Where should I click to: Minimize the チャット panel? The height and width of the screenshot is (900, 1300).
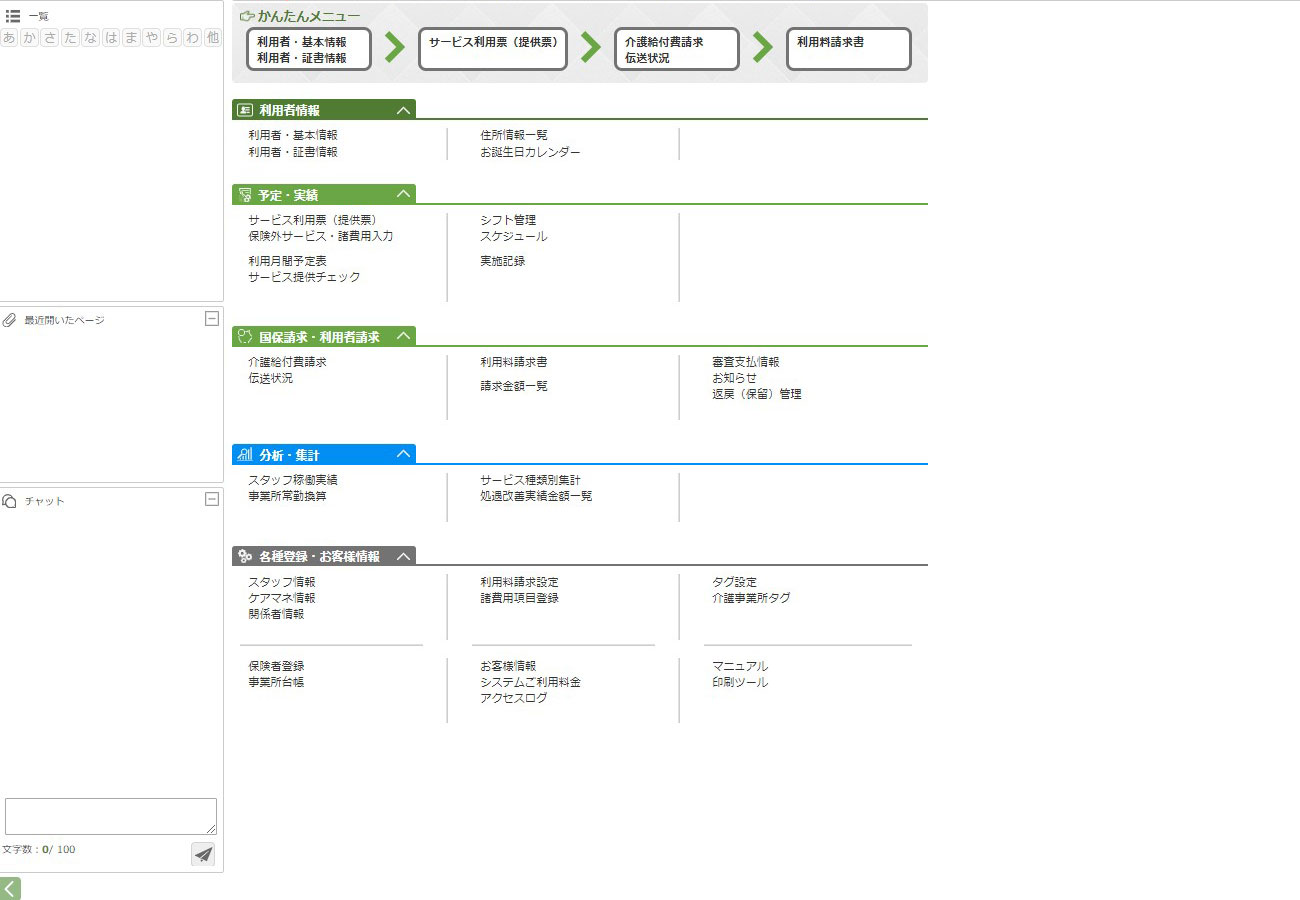point(211,499)
